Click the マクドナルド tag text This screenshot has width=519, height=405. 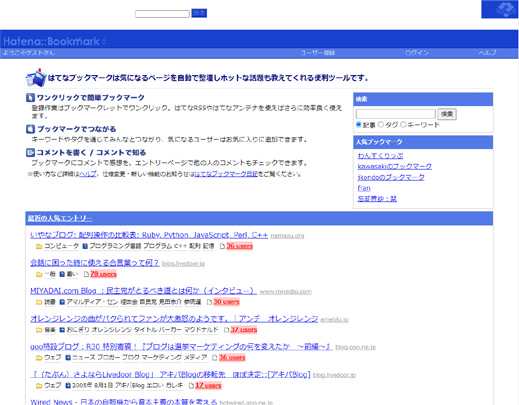201,330
